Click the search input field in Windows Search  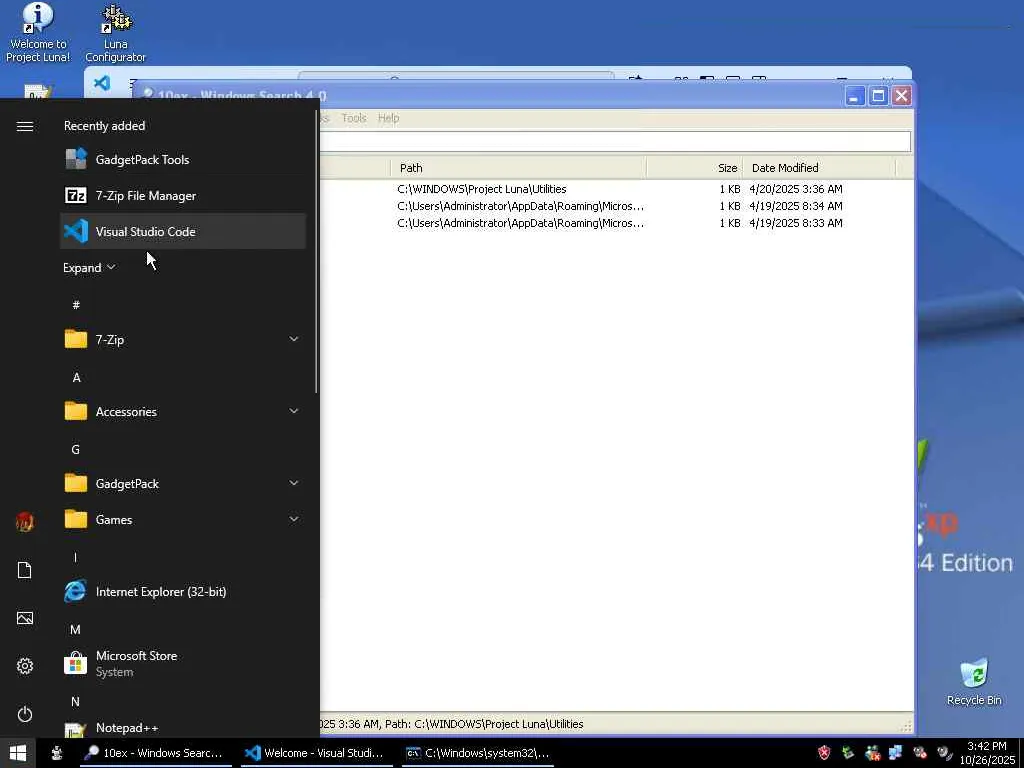615,142
